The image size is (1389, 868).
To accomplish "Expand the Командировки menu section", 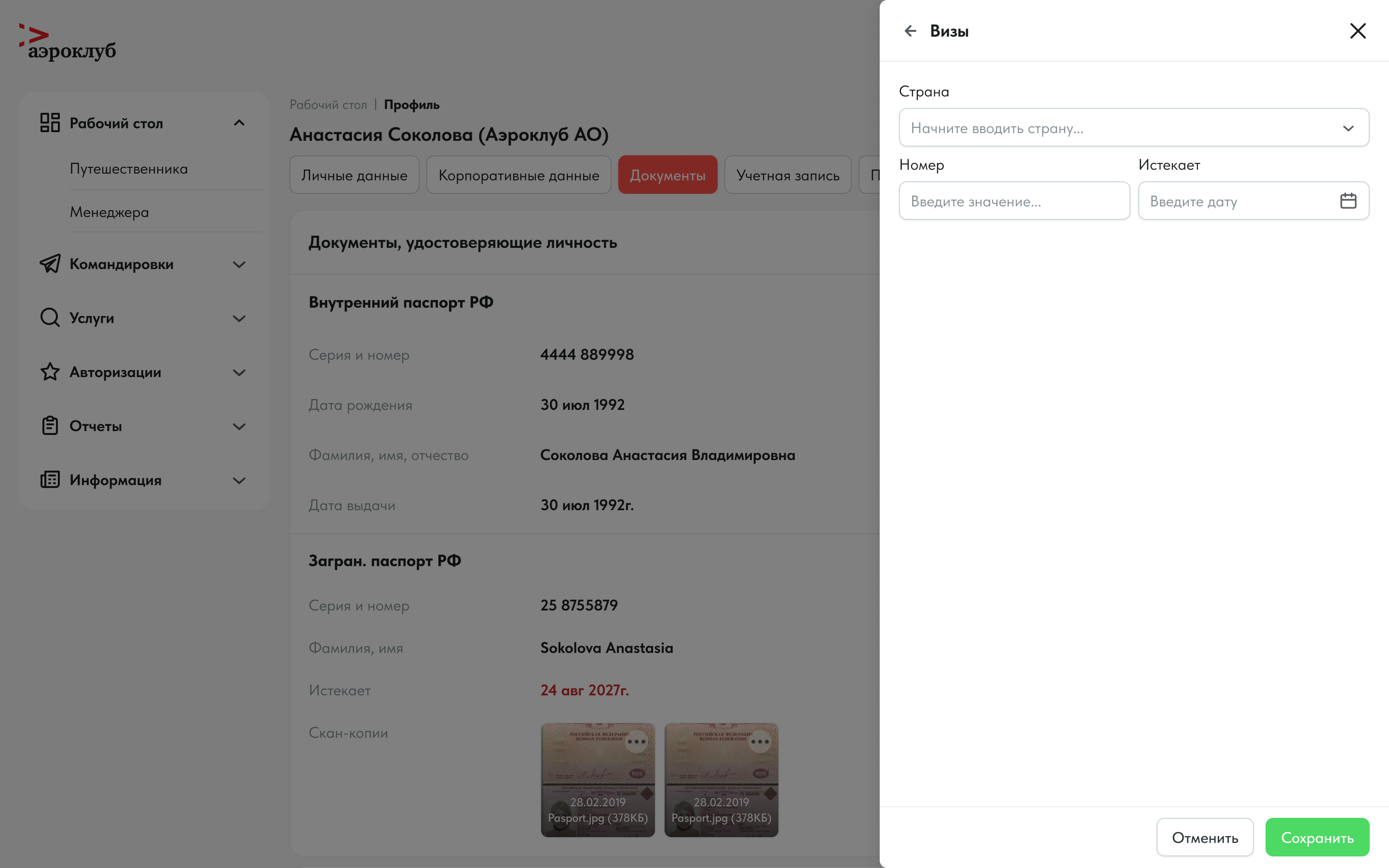I will pyautogui.click(x=239, y=265).
